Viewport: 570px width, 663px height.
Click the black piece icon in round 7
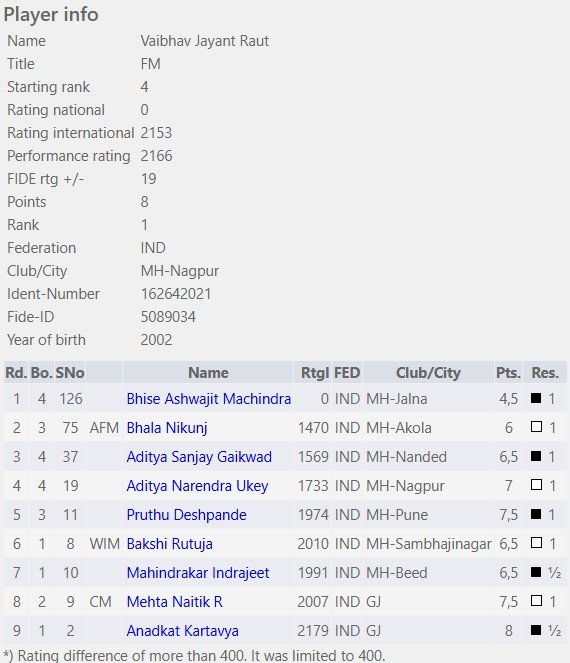536,572
